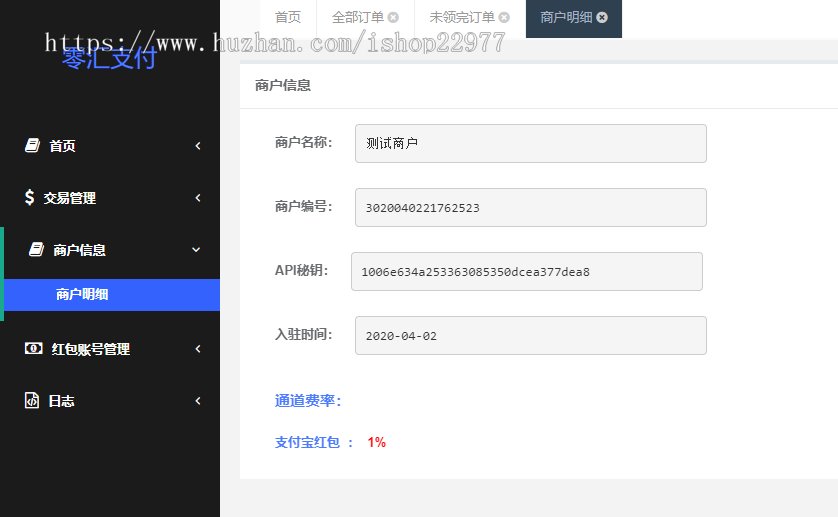The image size is (838, 517).
Task: Click the 商户名称 label
Action: pos(303,142)
